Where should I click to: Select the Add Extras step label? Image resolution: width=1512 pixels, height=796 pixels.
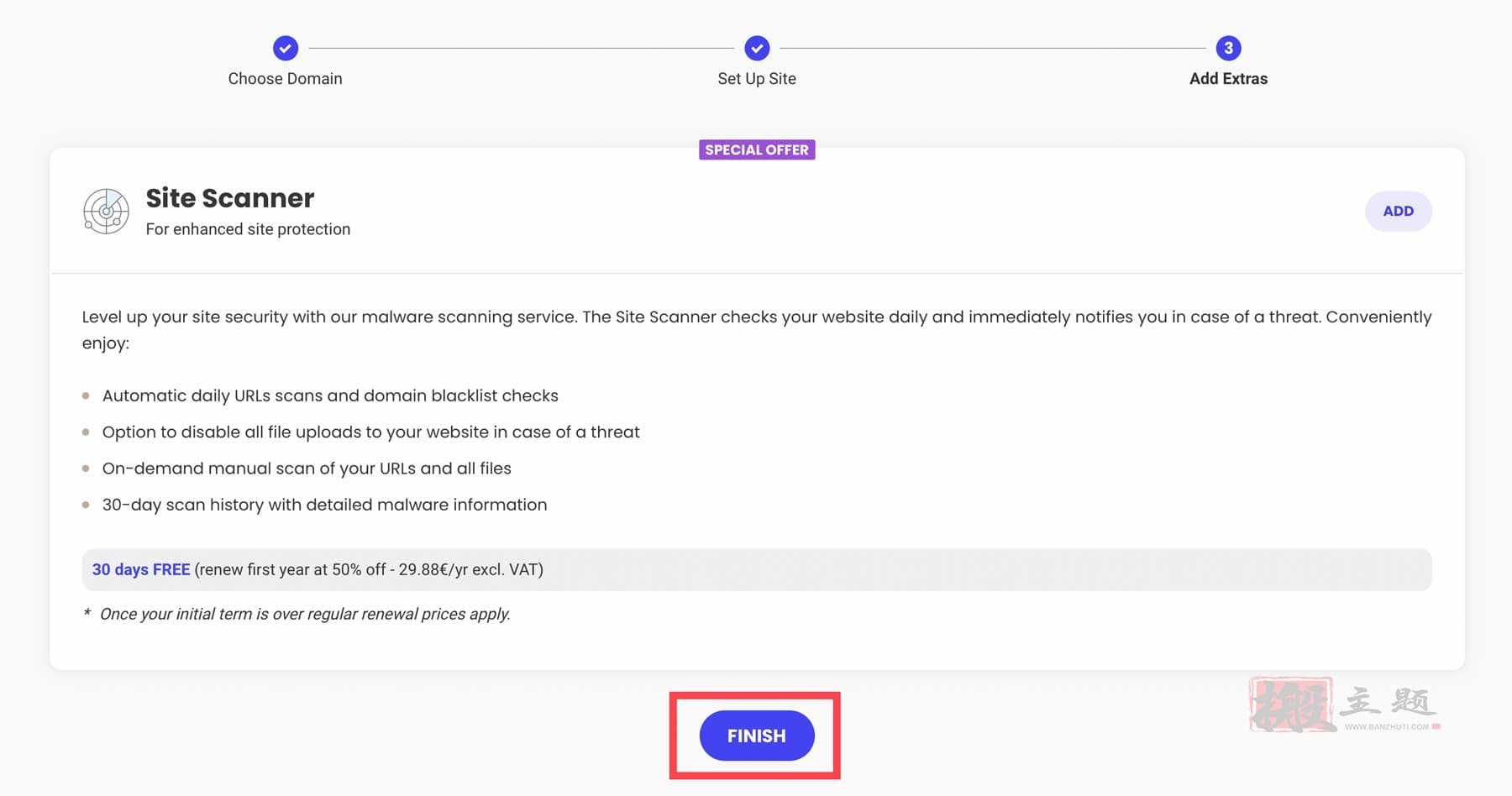pos(1228,78)
